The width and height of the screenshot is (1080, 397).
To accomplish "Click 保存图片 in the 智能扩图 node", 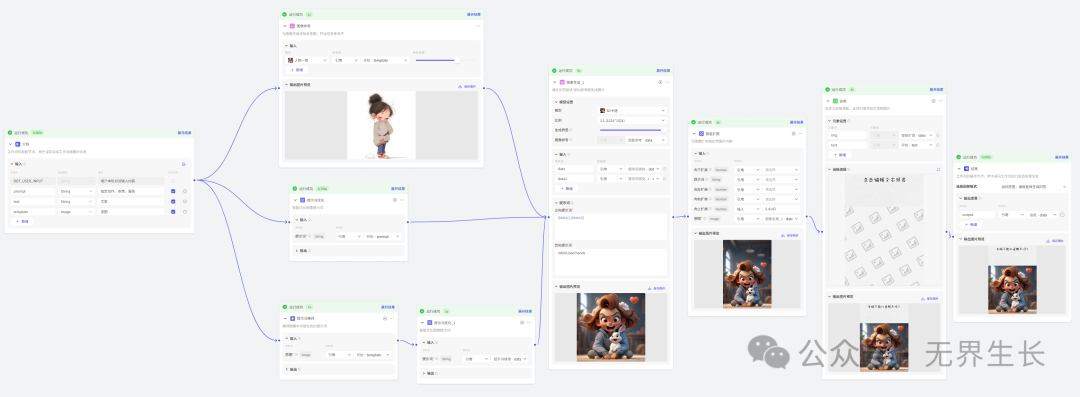I will 791,235.
